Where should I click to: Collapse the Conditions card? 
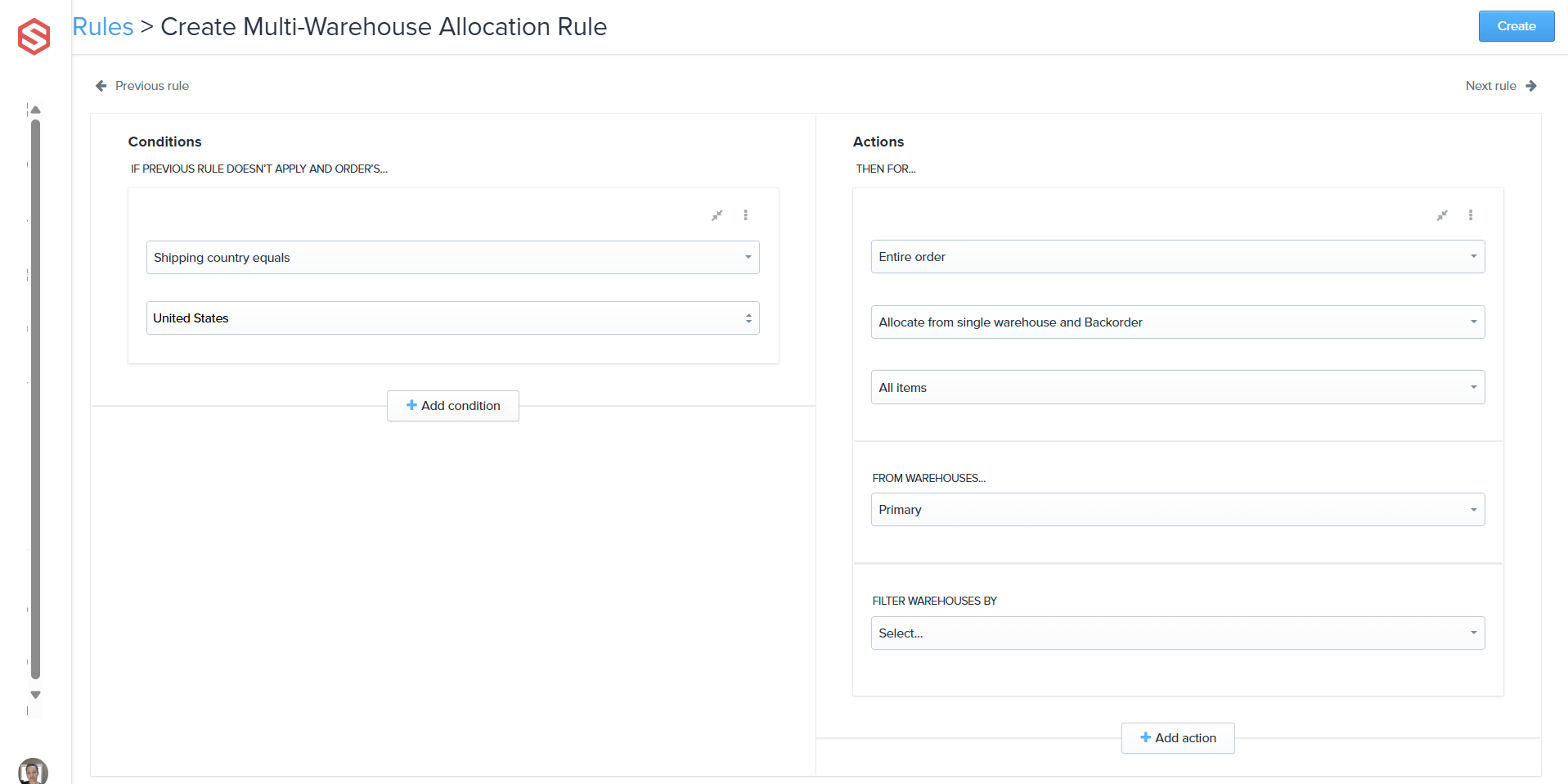tap(717, 215)
